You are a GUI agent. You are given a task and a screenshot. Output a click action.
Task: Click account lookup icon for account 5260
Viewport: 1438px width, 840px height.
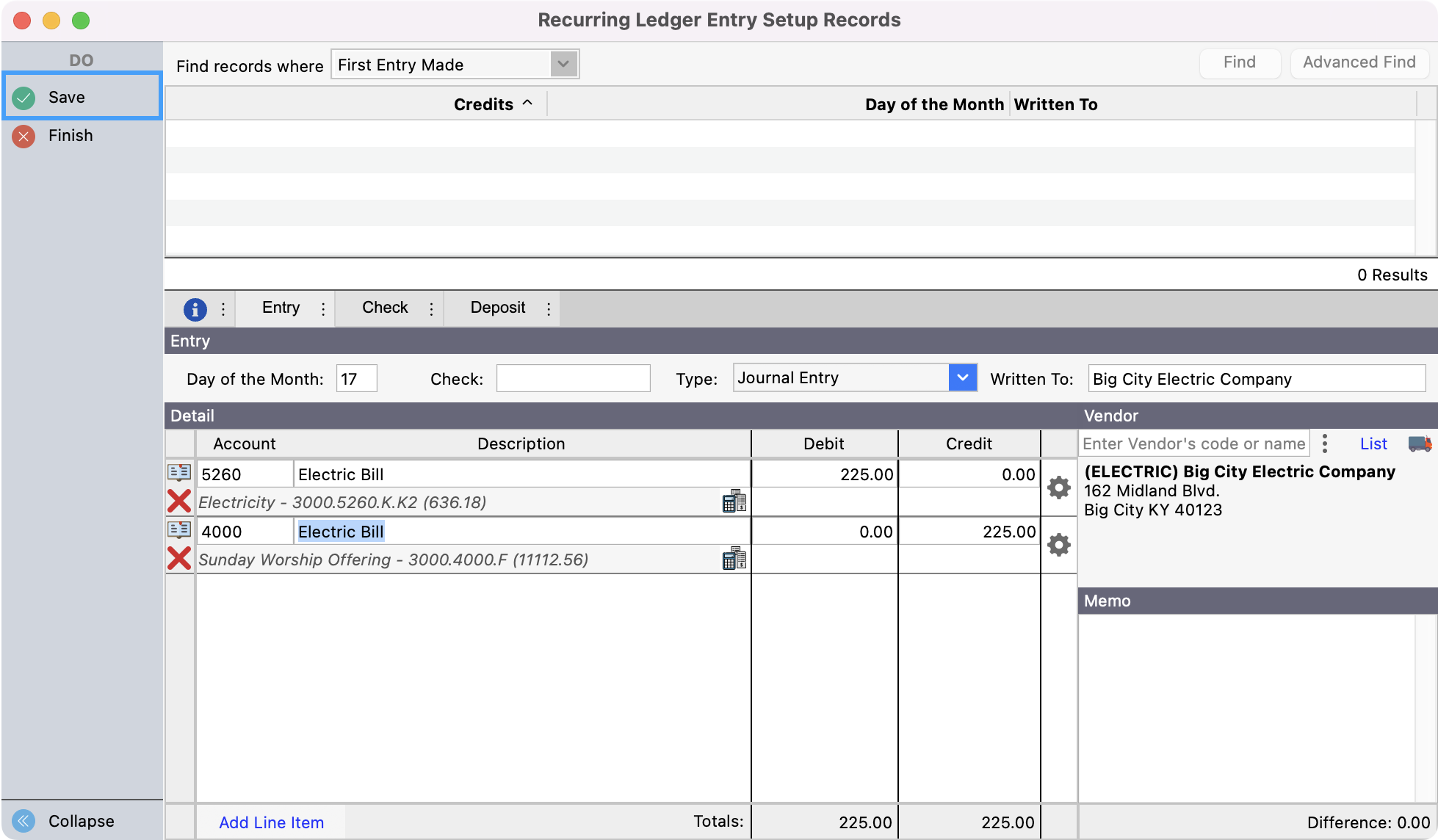(x=179, y=472)
